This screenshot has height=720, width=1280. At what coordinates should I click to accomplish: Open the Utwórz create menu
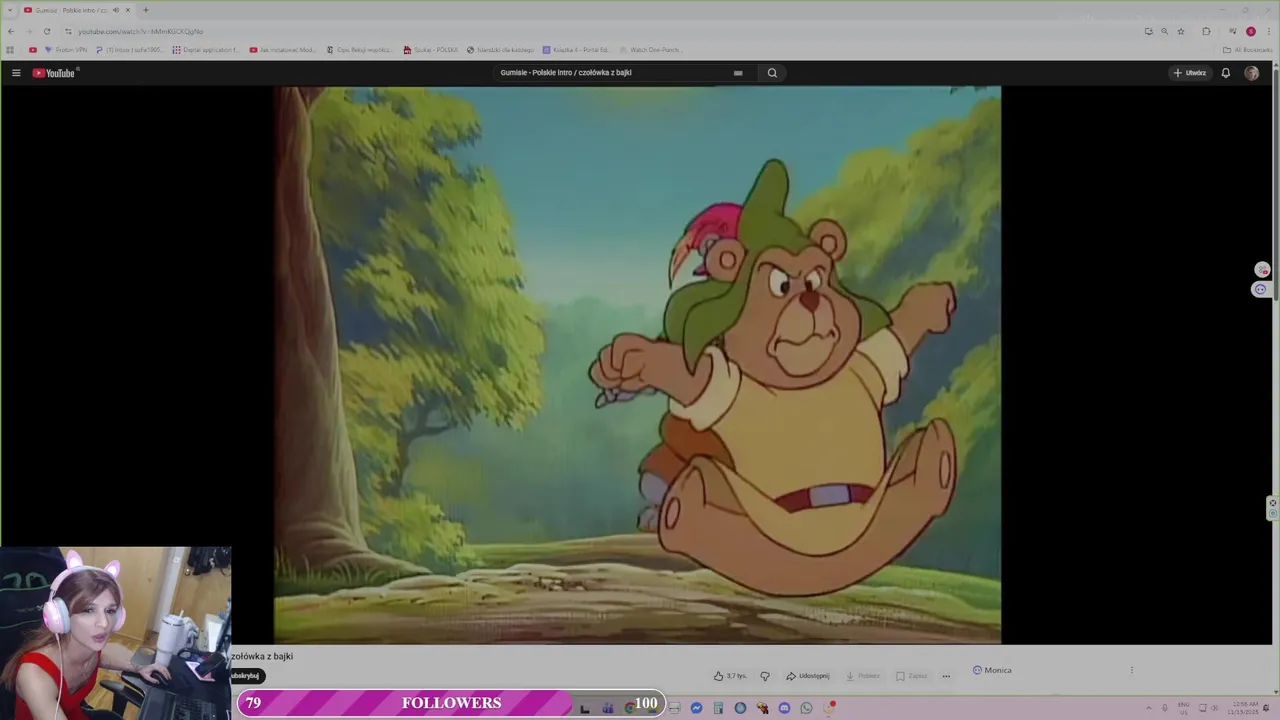point(1190,73)
